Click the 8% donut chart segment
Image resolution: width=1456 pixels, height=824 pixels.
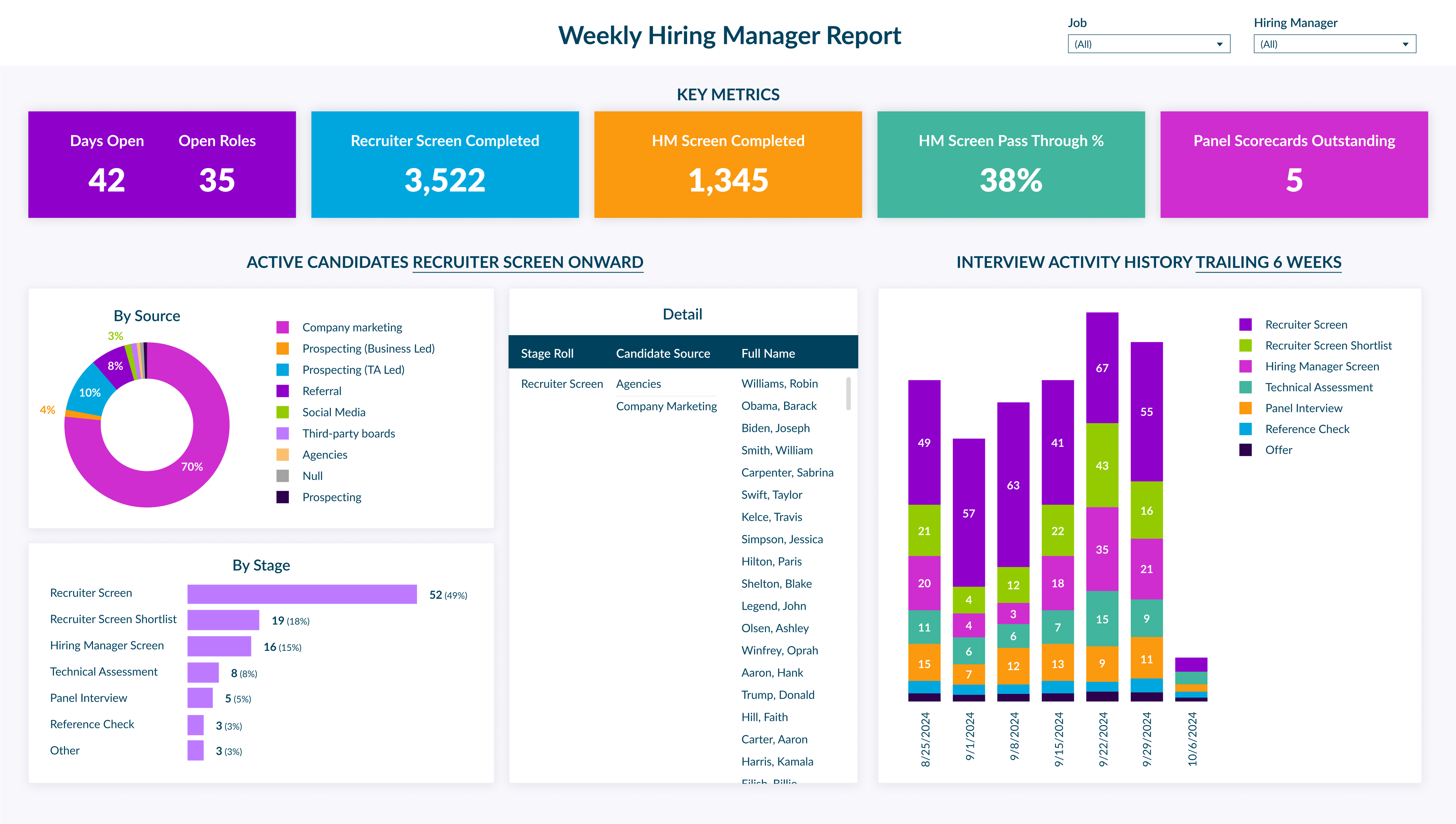115,366
